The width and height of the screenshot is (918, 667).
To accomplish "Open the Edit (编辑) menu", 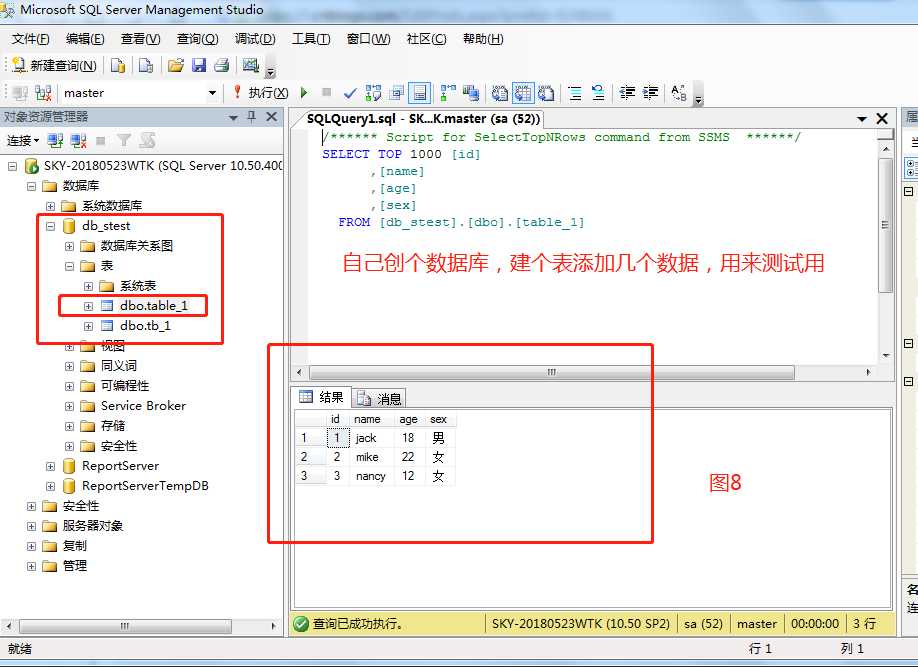I will [x=85, y=39].
